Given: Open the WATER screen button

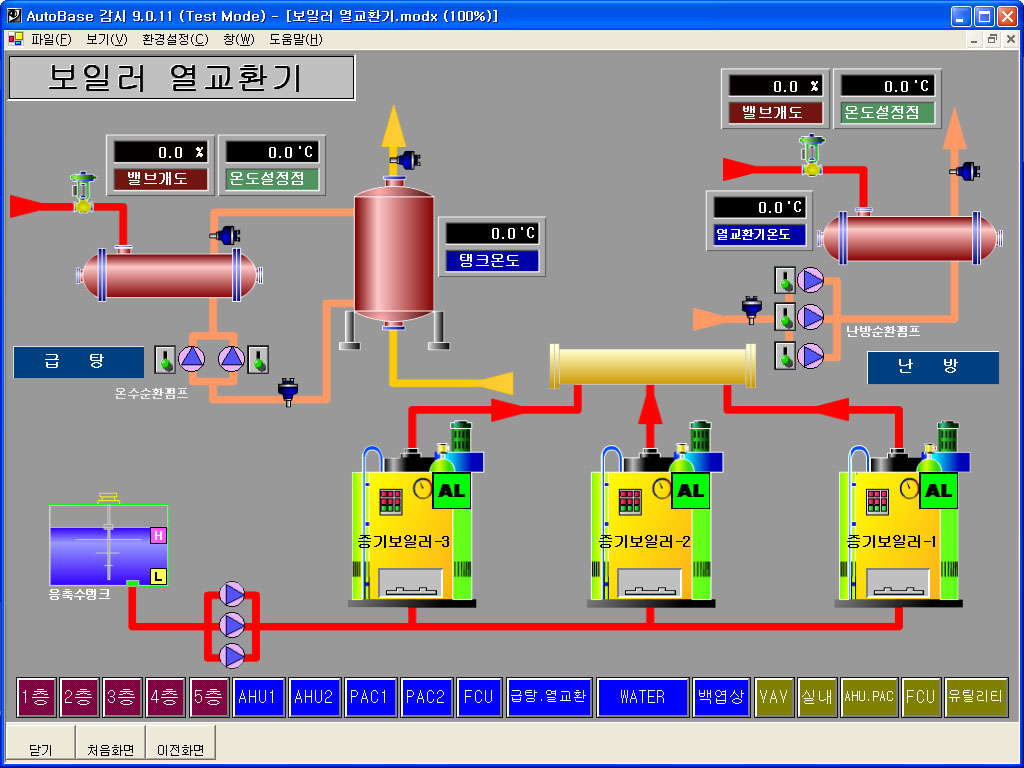Looking at the screenshot, I should tap(642, 697).
